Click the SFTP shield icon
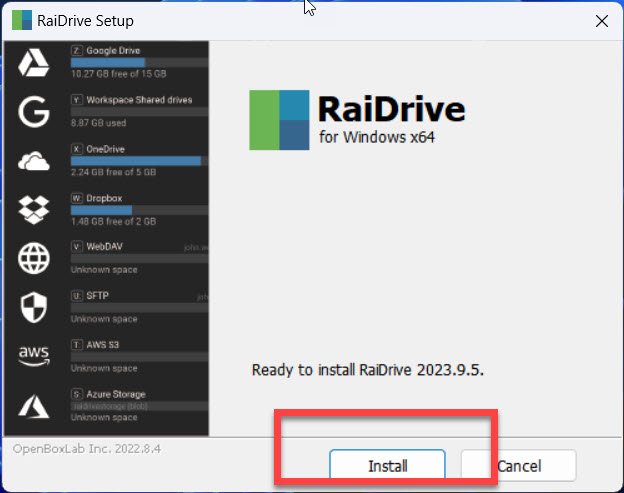This screenshot has height=493, width=624. [33, 307]
